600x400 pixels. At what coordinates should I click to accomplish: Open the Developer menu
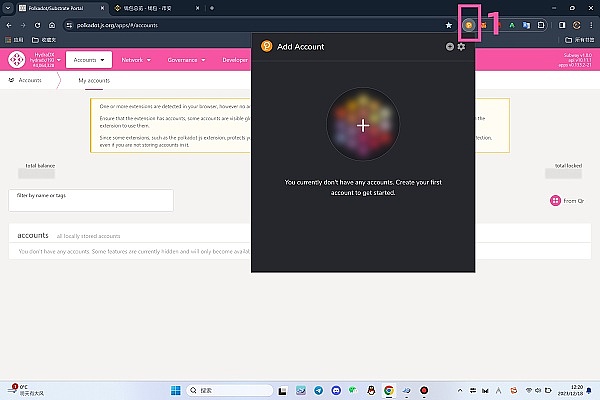tap(236, 60)
